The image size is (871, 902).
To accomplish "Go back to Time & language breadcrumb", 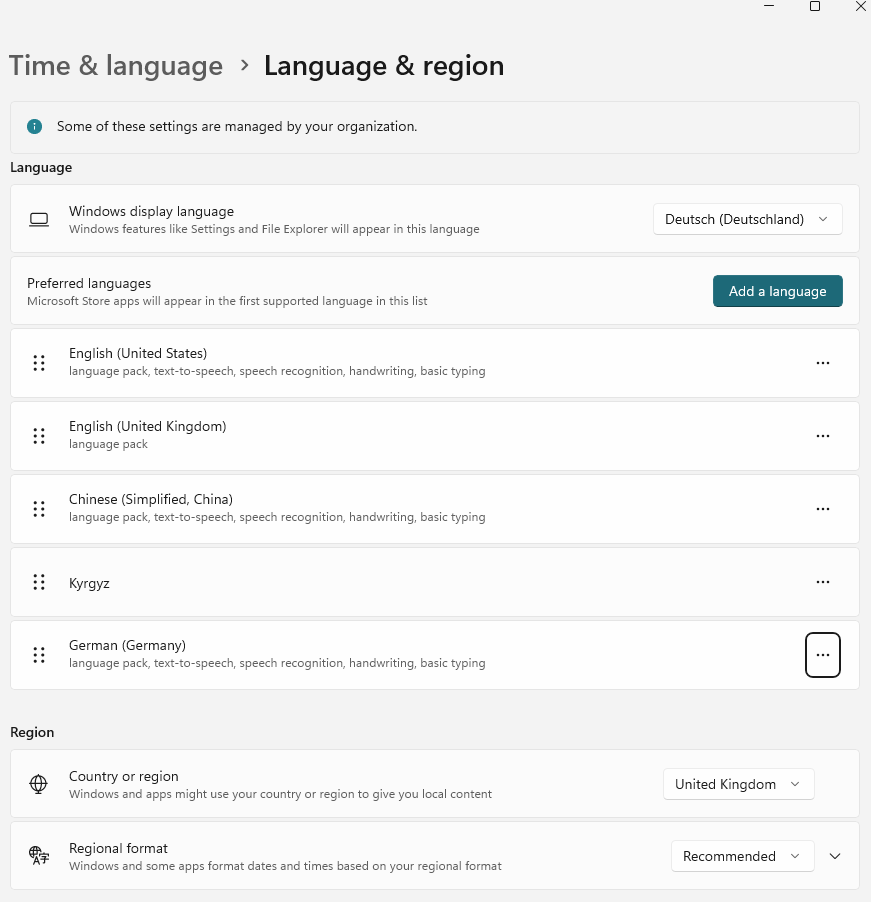I will coord(116,66).
